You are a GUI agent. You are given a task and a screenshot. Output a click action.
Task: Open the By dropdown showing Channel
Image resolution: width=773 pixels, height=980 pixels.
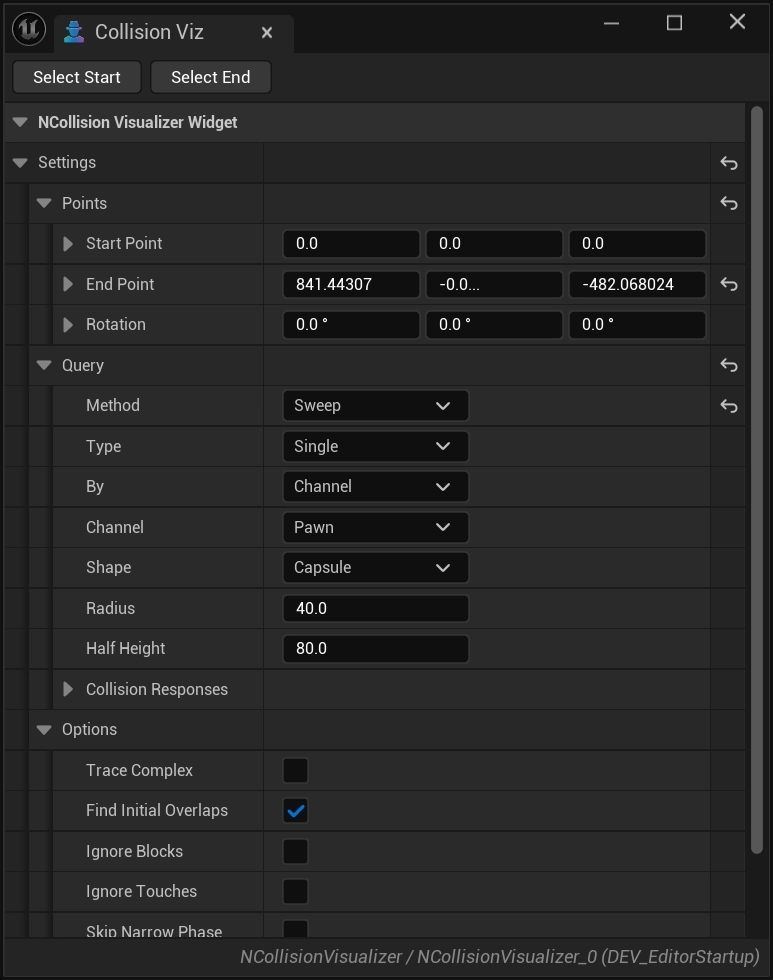[376, 486]
